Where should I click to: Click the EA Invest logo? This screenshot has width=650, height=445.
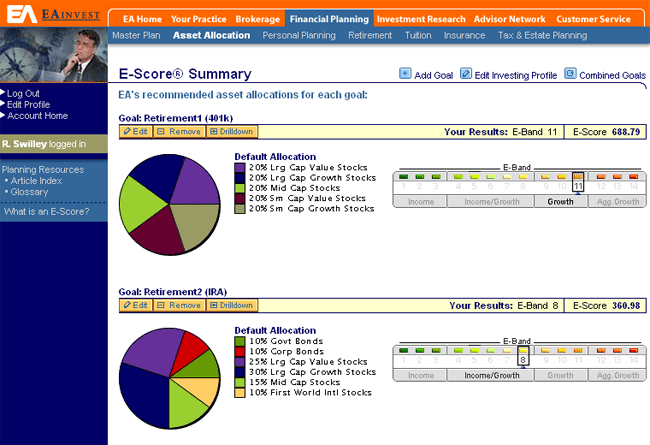coord(53,14)
